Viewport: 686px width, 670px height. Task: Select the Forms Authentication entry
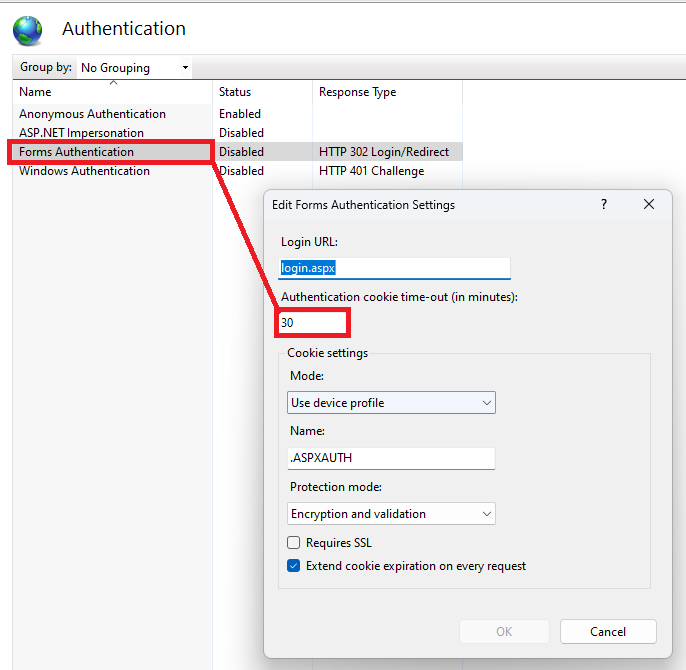(x=76, y=152)
